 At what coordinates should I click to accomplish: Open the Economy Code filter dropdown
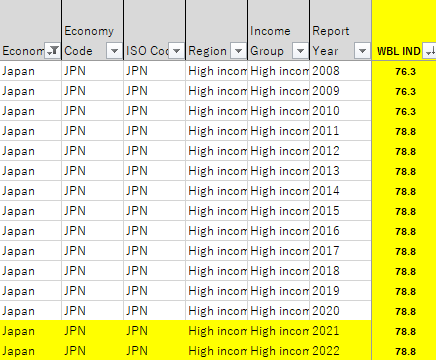114,51
